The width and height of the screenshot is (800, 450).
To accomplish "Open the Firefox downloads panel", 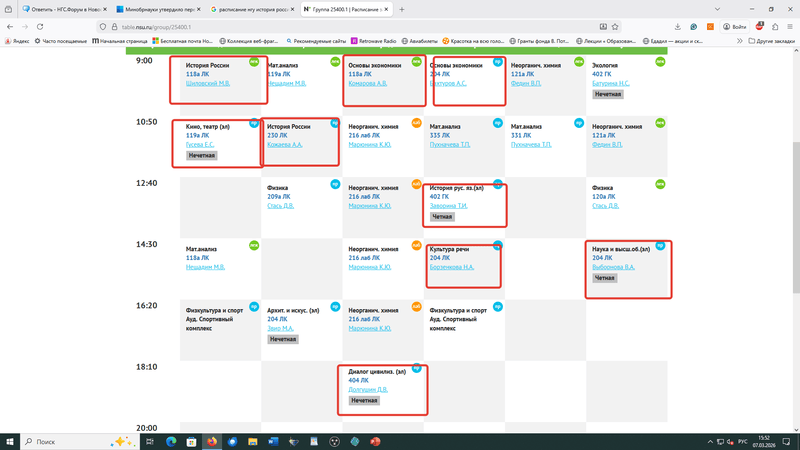I will [x=678, y=27].
